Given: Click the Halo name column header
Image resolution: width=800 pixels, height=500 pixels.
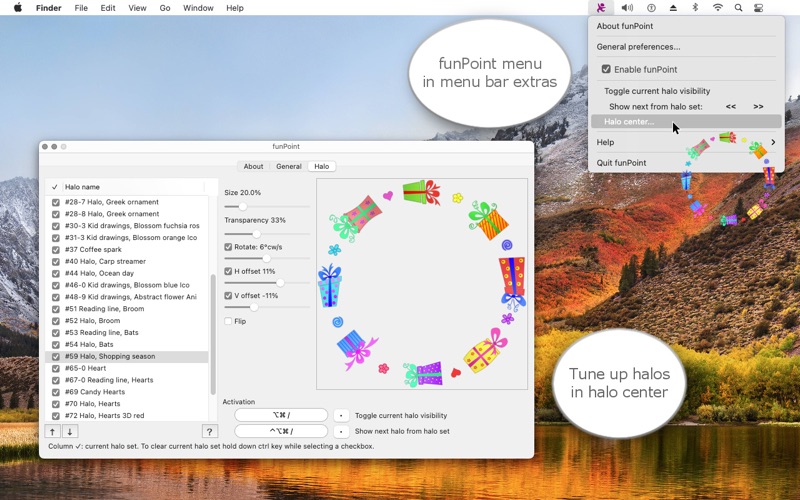Looking at the screenshot, I should 82,187.
